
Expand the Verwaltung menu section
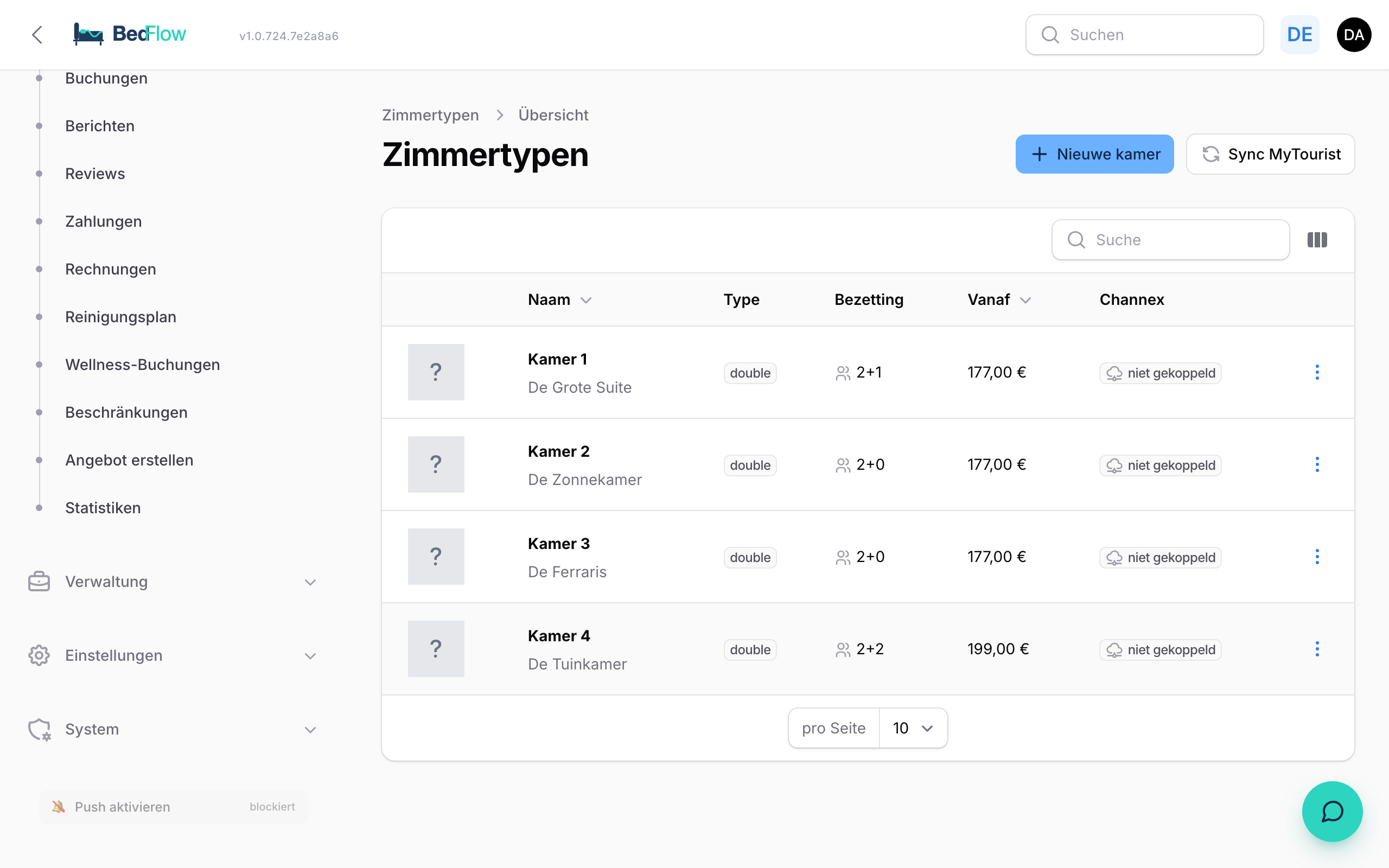[x=172, y=582]
